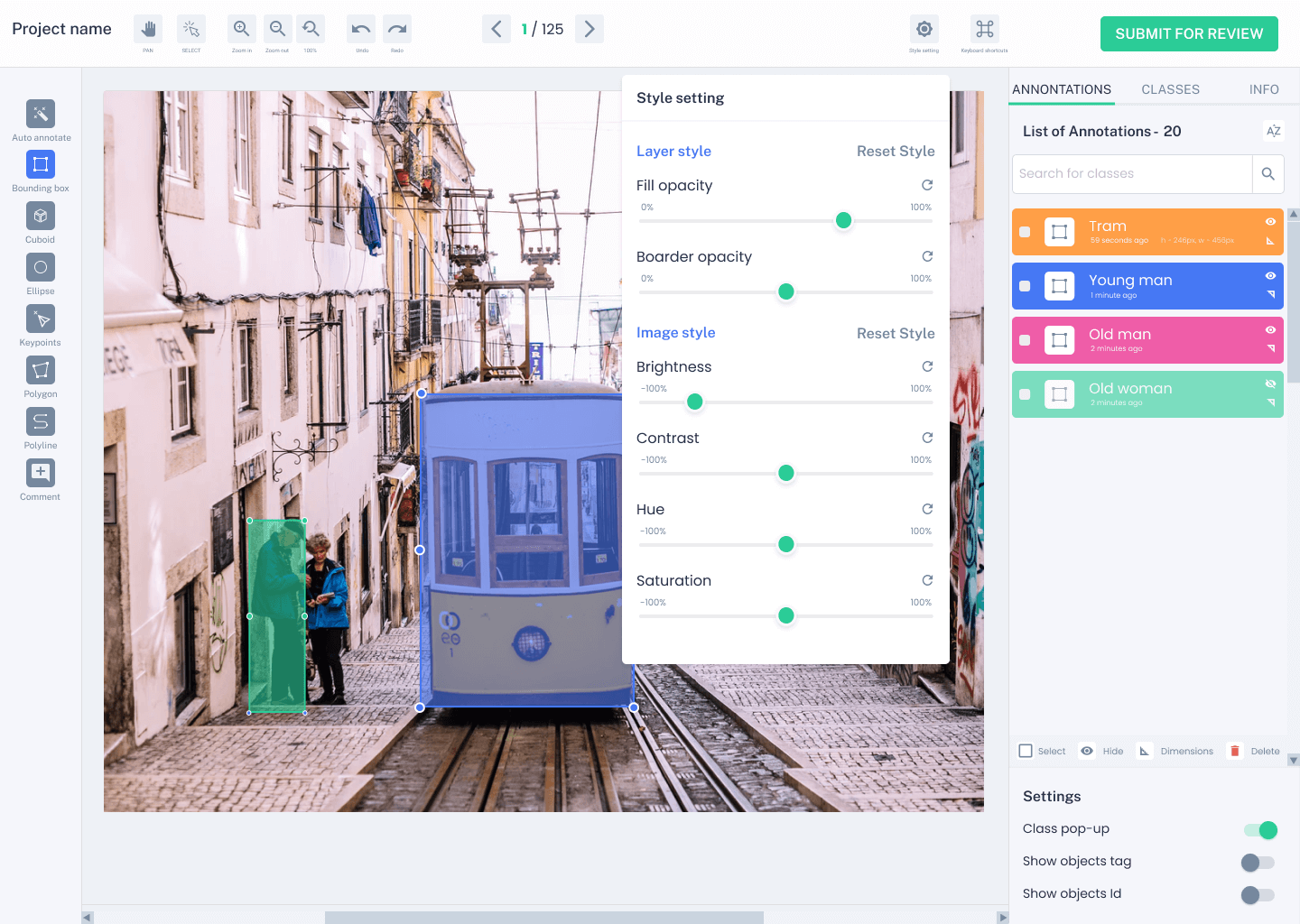
Task: Select the Cuboid tool
Action: tap(41, 216)
